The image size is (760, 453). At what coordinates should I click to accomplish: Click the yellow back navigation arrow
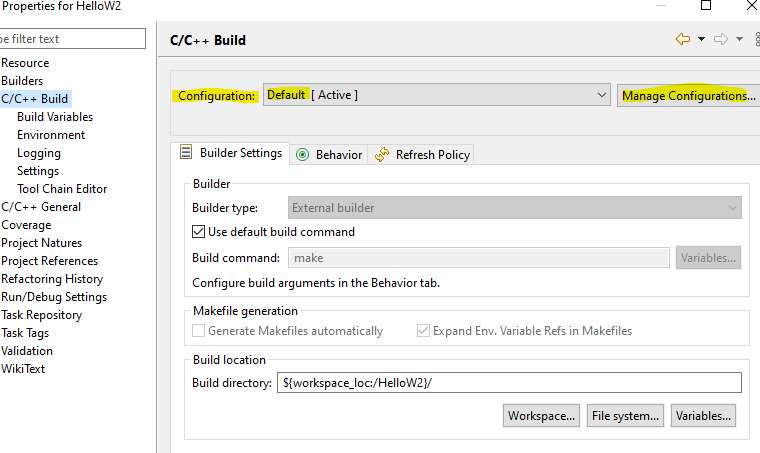(x=683, y=39)
